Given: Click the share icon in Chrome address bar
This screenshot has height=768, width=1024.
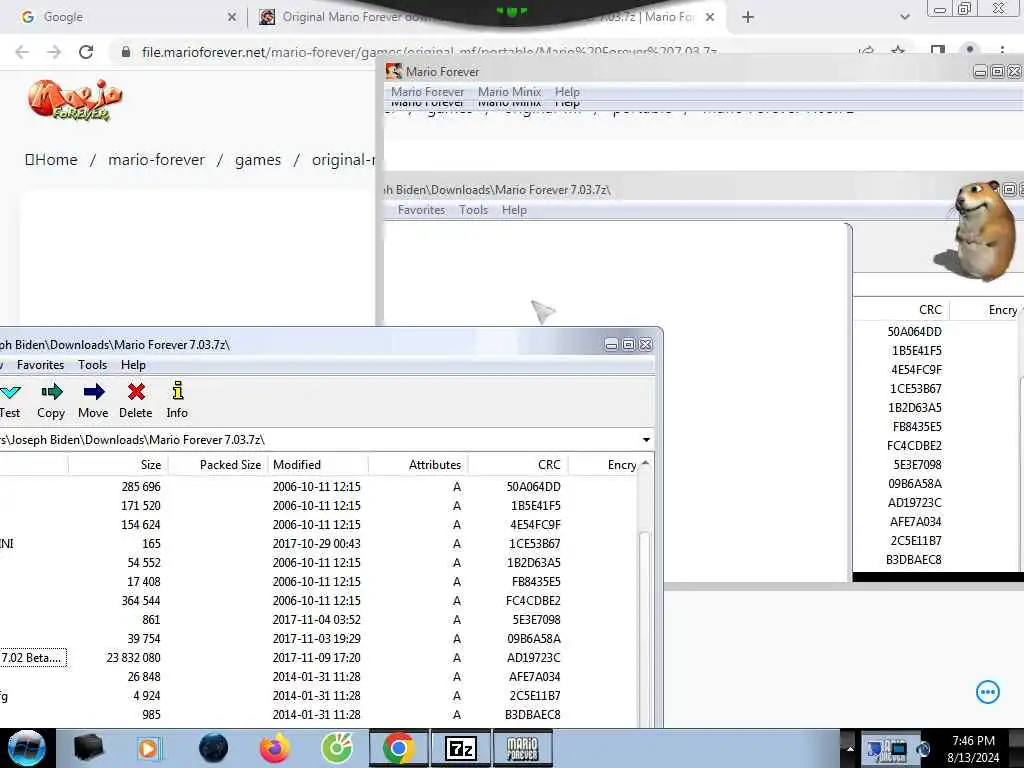Looking at the screenshot, I should point(867,51).
